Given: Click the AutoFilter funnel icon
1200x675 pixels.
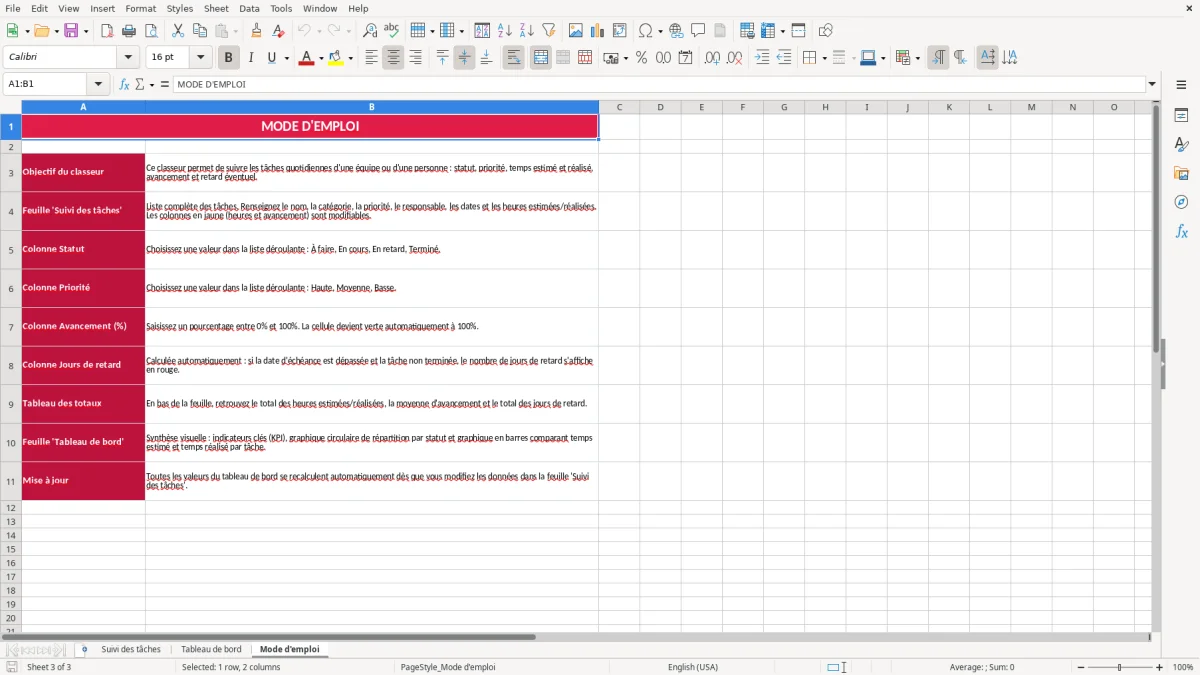Looking at the screenshot, I should pos(549,31).
